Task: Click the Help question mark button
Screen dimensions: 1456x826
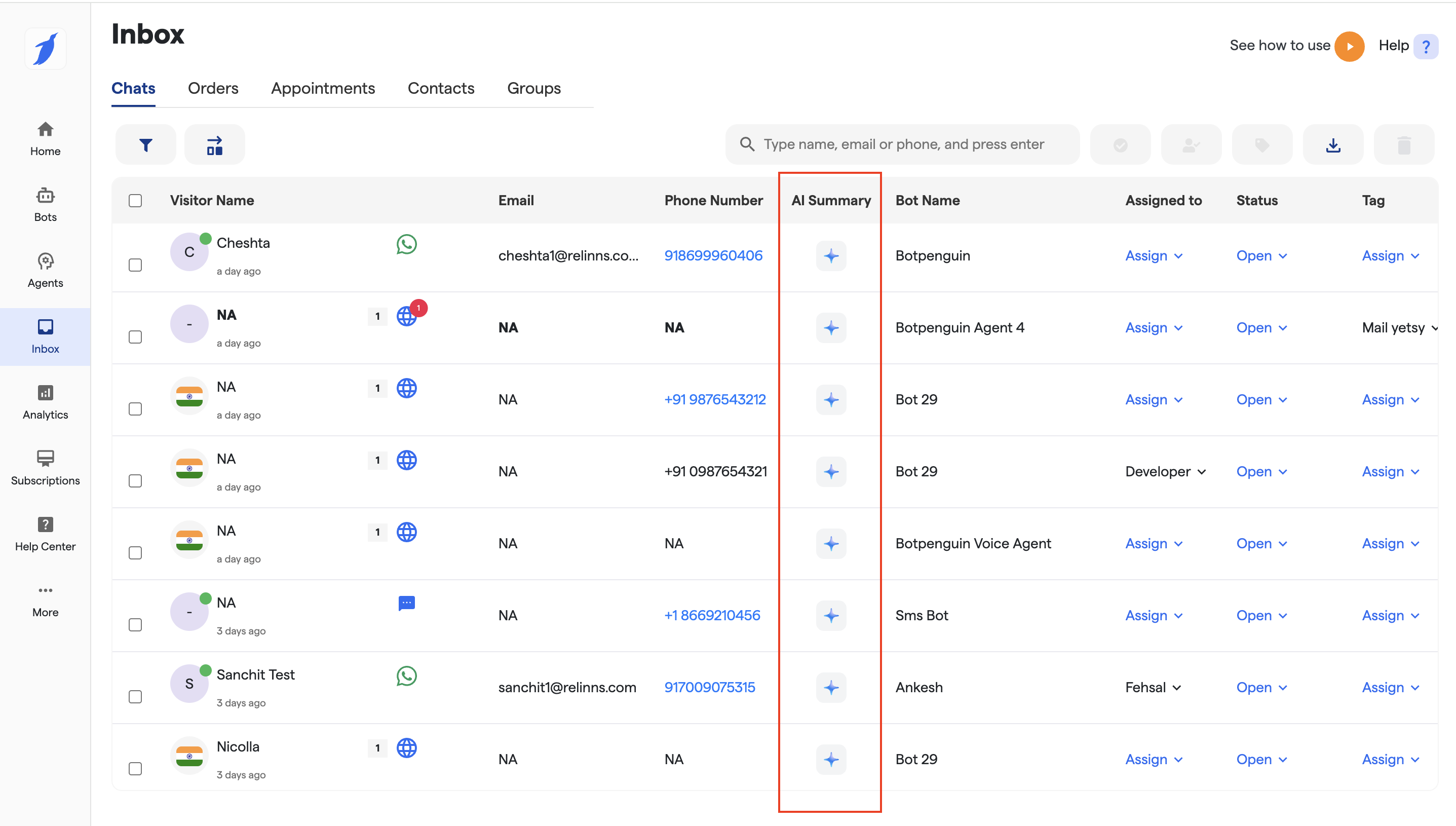Action: 1426,46
